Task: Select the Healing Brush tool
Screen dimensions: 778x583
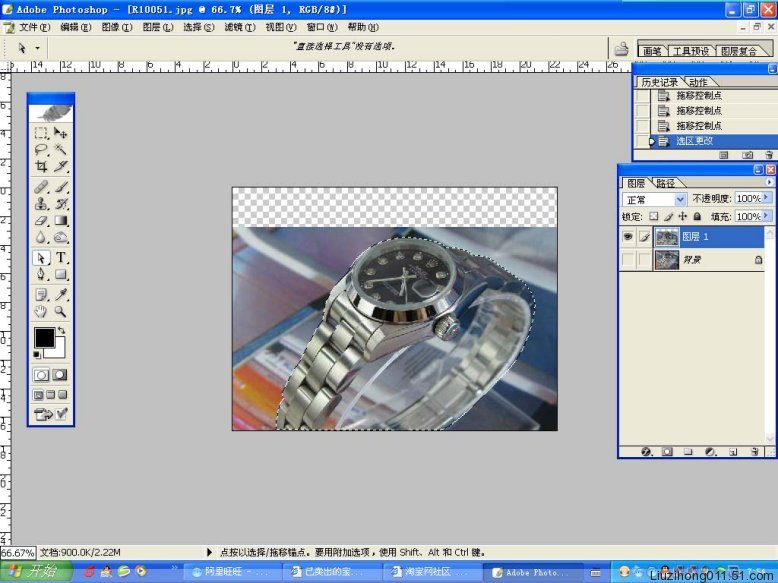Action: 41,187
